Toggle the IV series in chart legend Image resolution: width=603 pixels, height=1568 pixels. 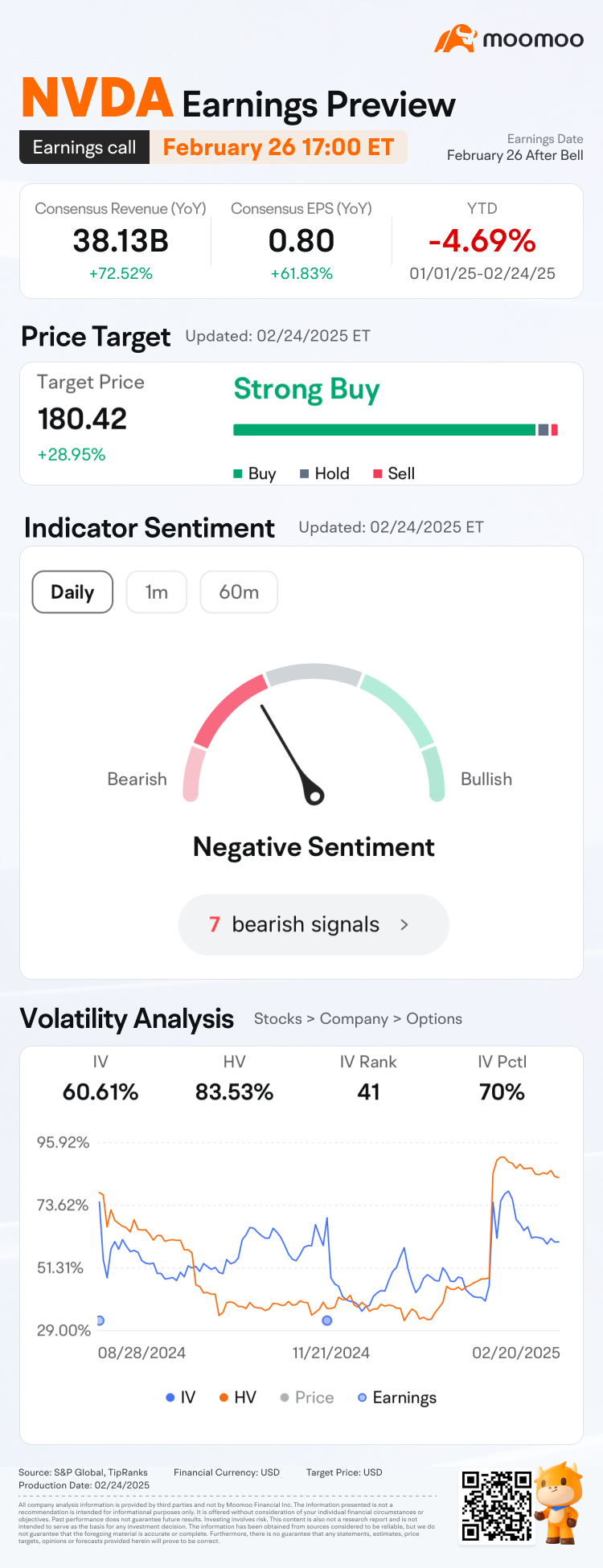click(x=180, y=1398)
